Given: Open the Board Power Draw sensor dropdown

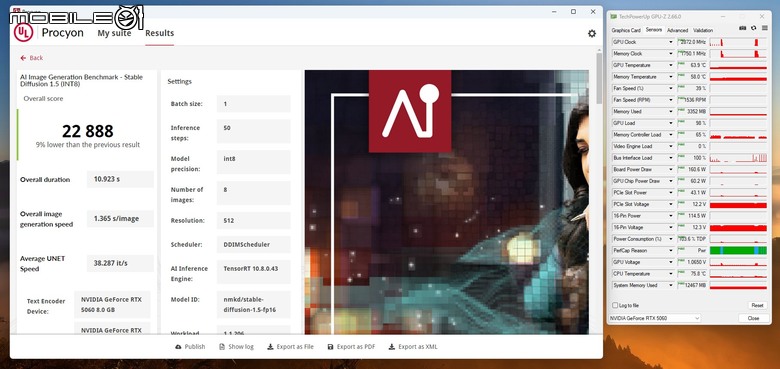Looking at the screenshot, I should [x=671, y=170].
